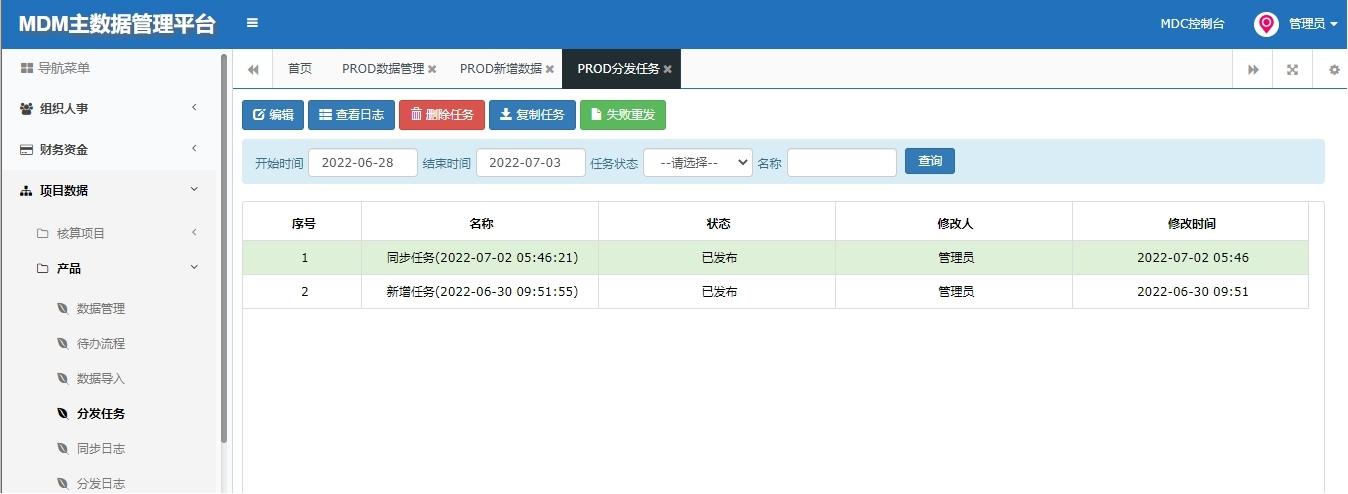Click the green 失败重发 button
This screenshot has height=494, width=1348.
click(x=623, y=115)
